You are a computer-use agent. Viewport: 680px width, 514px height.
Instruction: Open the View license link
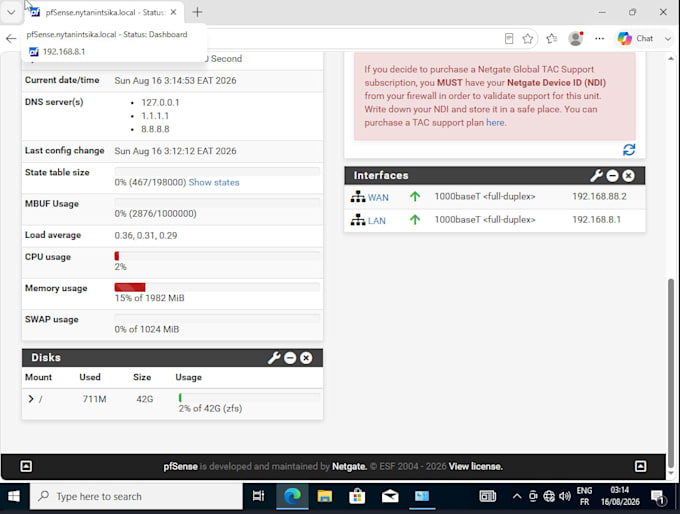475,466
